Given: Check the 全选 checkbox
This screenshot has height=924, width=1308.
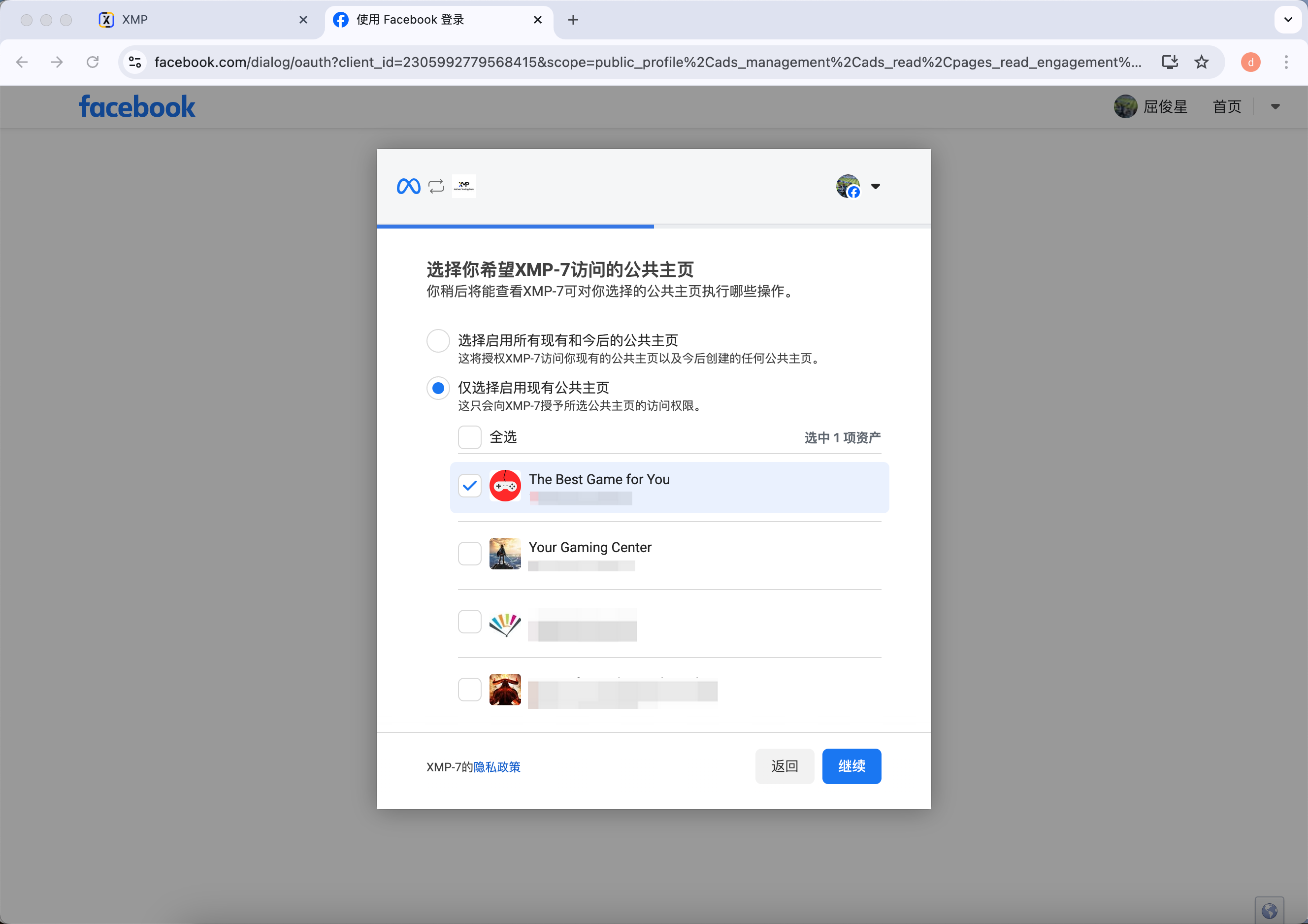Looking at the screenshot, I should click(x=469, y=437).
